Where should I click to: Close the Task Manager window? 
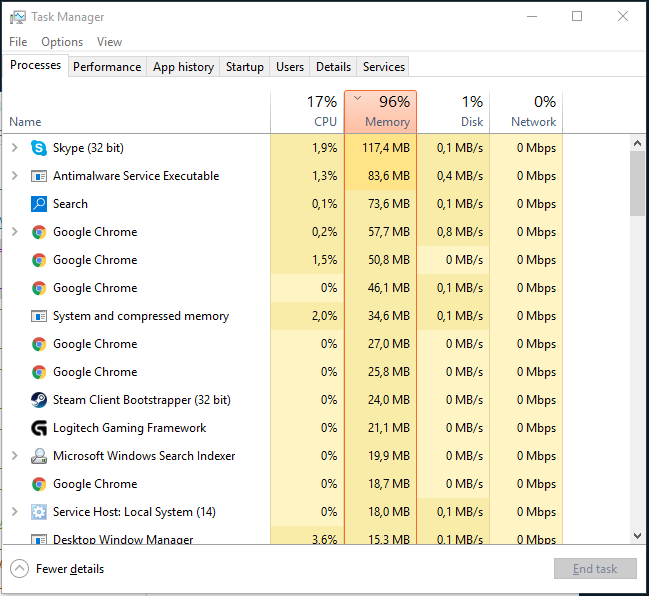click(623, 17)
